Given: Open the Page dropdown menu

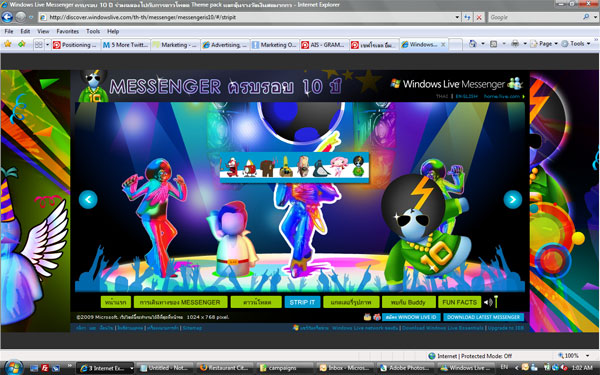Looking at the screenshot, I should (x=544, y=44).
